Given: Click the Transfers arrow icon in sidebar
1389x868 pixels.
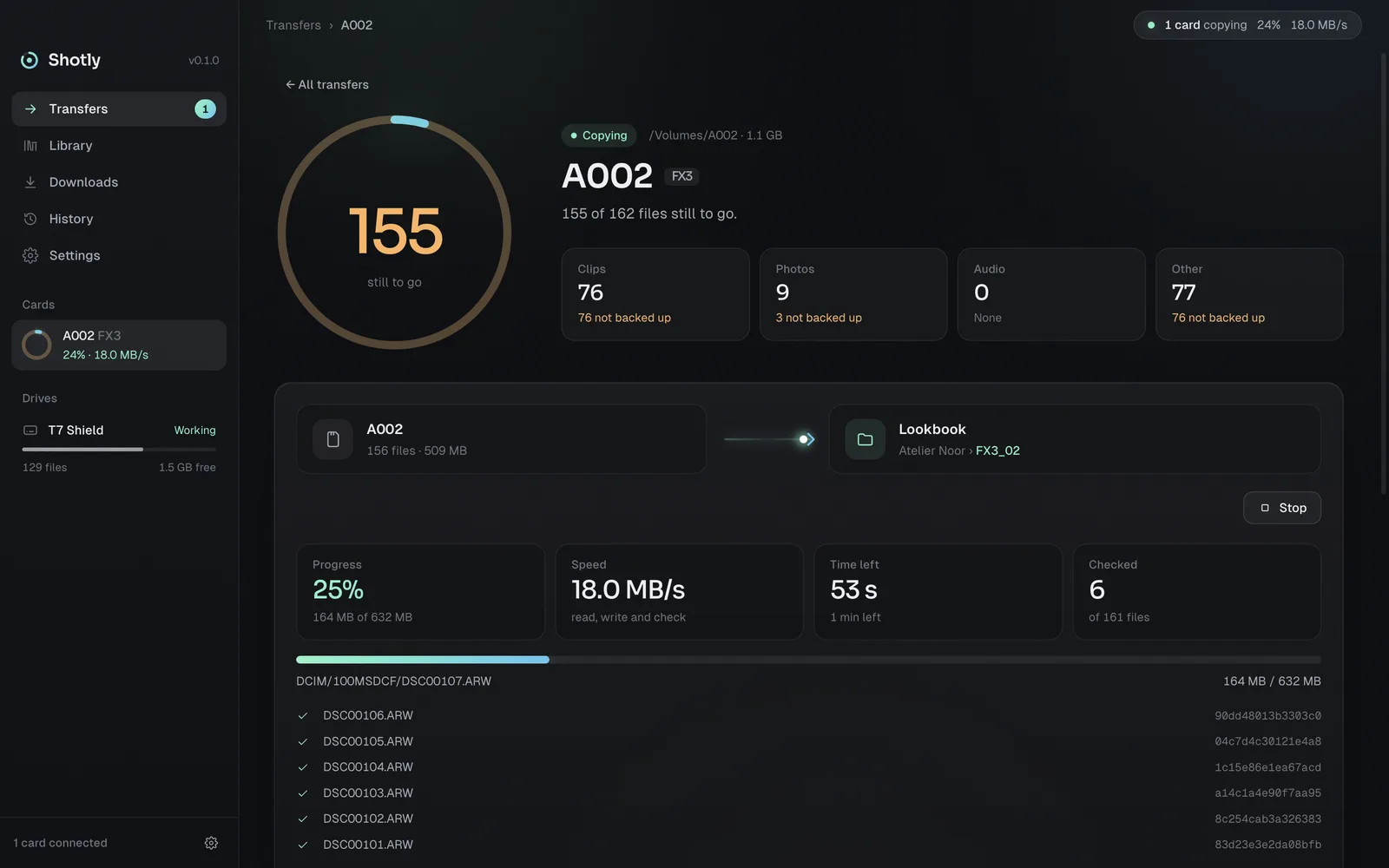Looking at the screenshot, I should pyautogui.click(x=30, y=109).
